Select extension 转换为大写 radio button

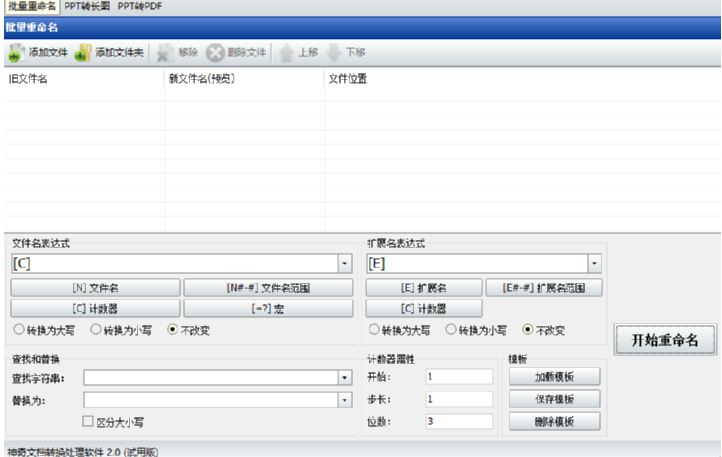pyautogui.click(x=374, y=329)
